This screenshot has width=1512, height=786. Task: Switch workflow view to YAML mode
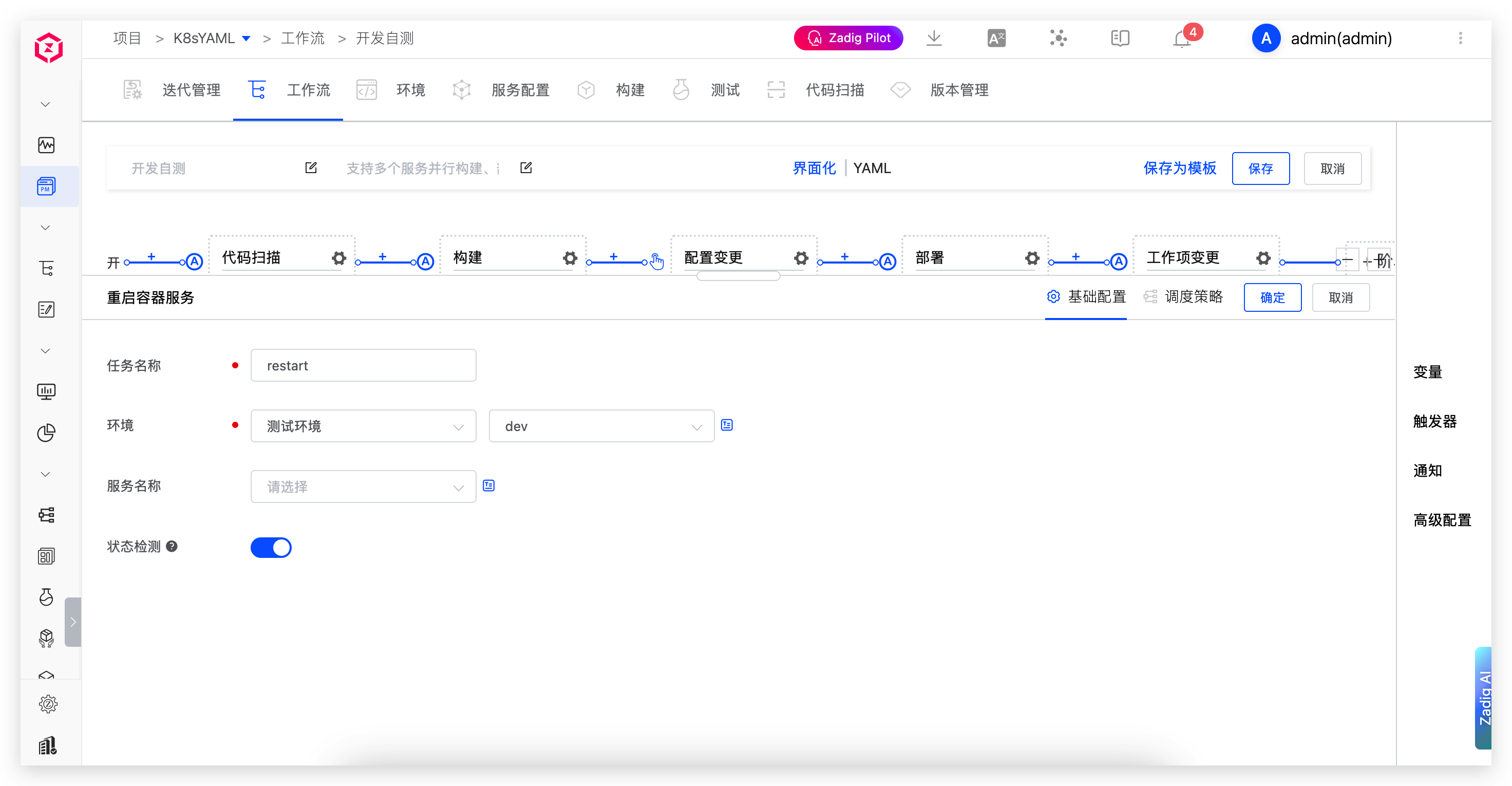873,168
